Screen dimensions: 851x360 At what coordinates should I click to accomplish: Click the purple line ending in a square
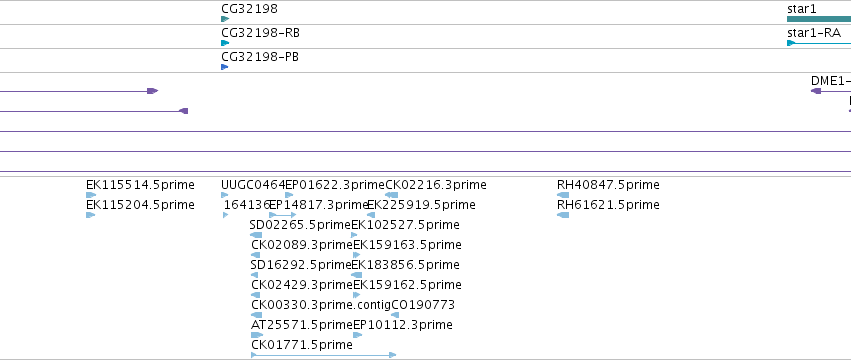tap(94, 111)
